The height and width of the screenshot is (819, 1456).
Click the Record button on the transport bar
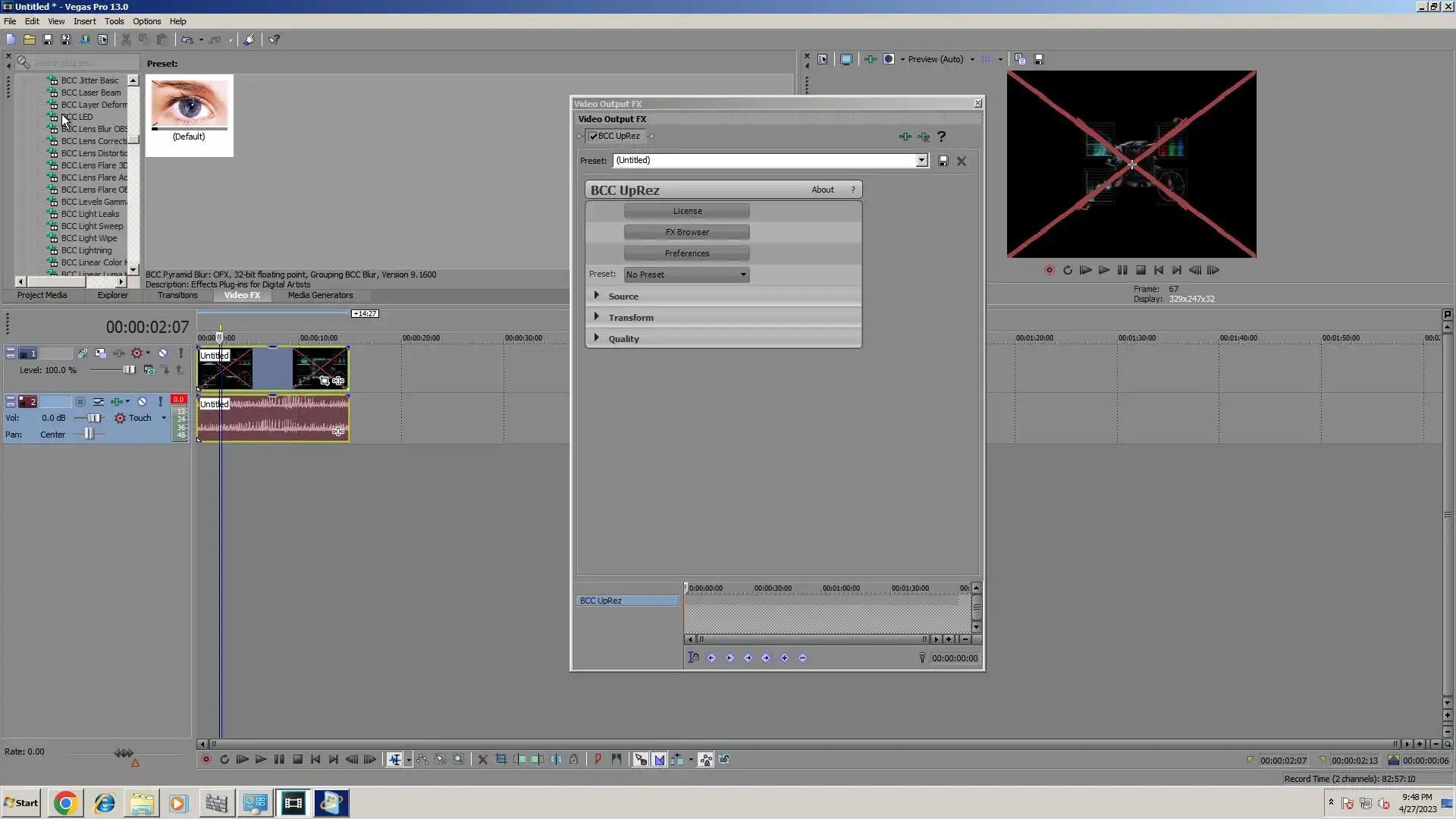pos(206,759)
